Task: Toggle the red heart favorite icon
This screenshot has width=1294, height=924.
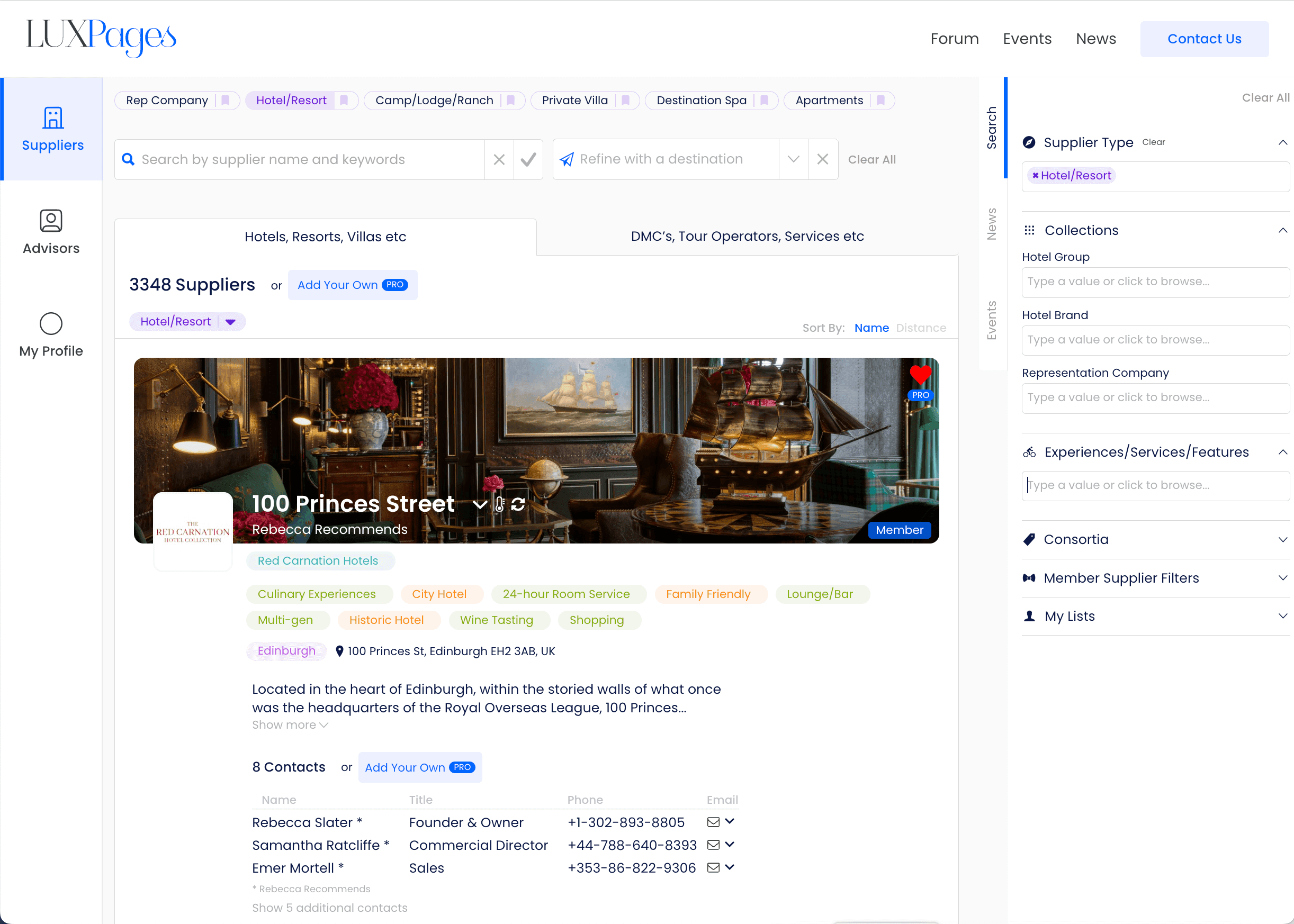Action: coord(920,374)
